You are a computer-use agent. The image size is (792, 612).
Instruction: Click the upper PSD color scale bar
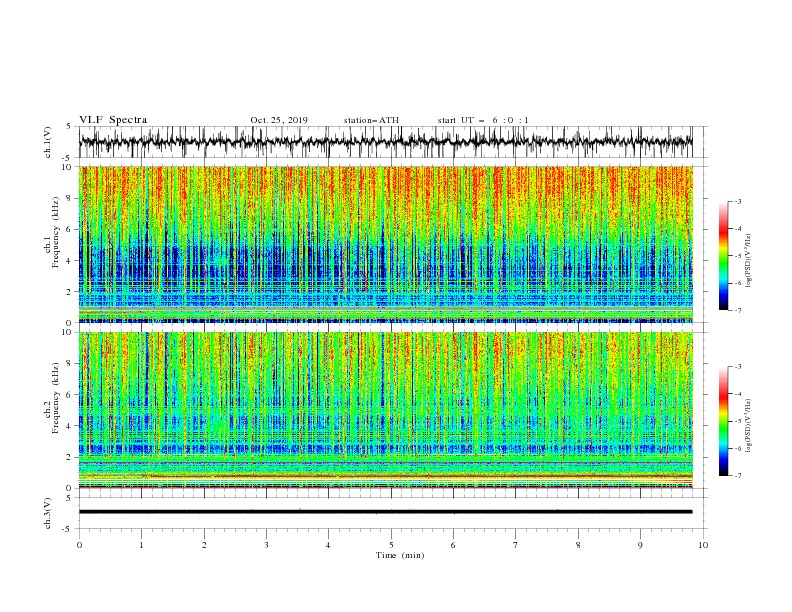tap(723, 256)
